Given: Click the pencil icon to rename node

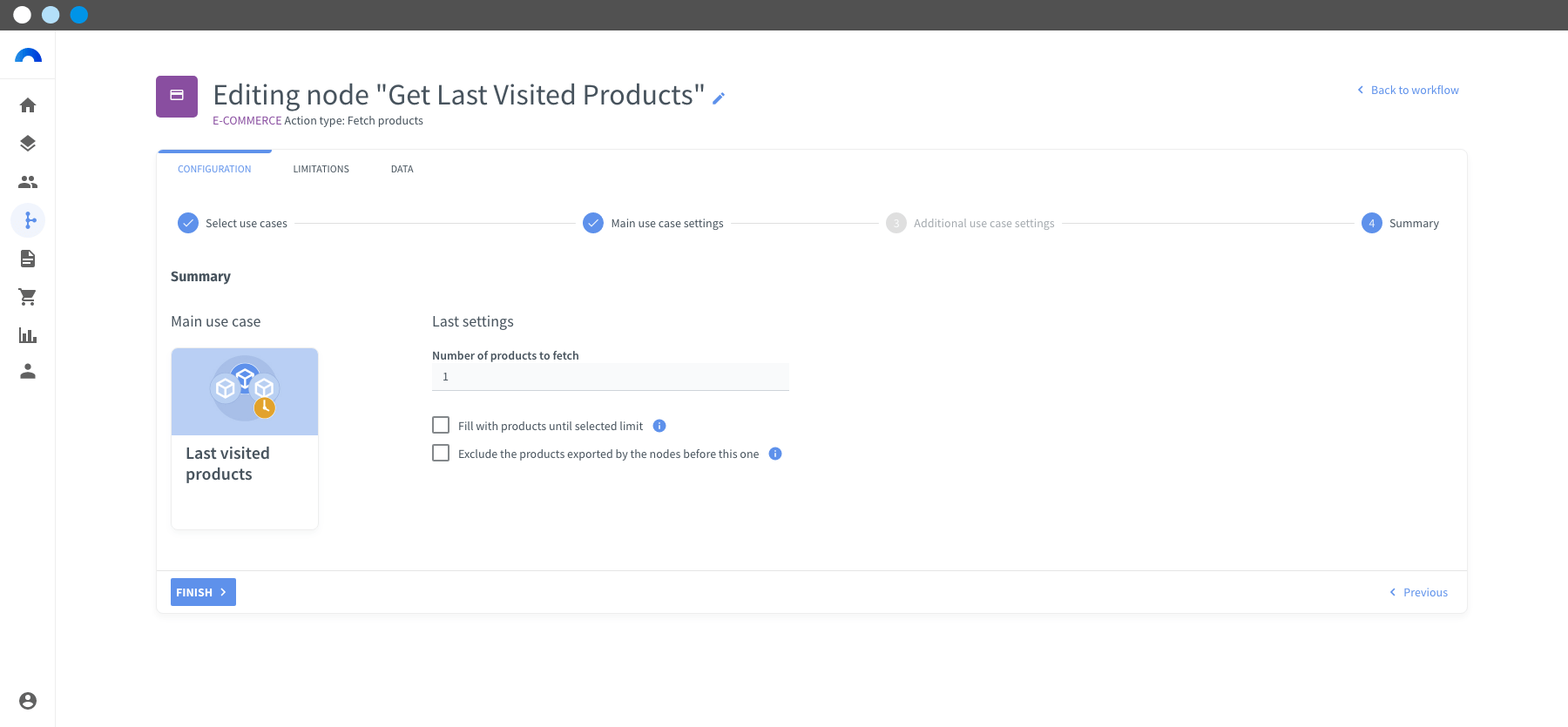Looking at the screenshot, I should [719, 98].
